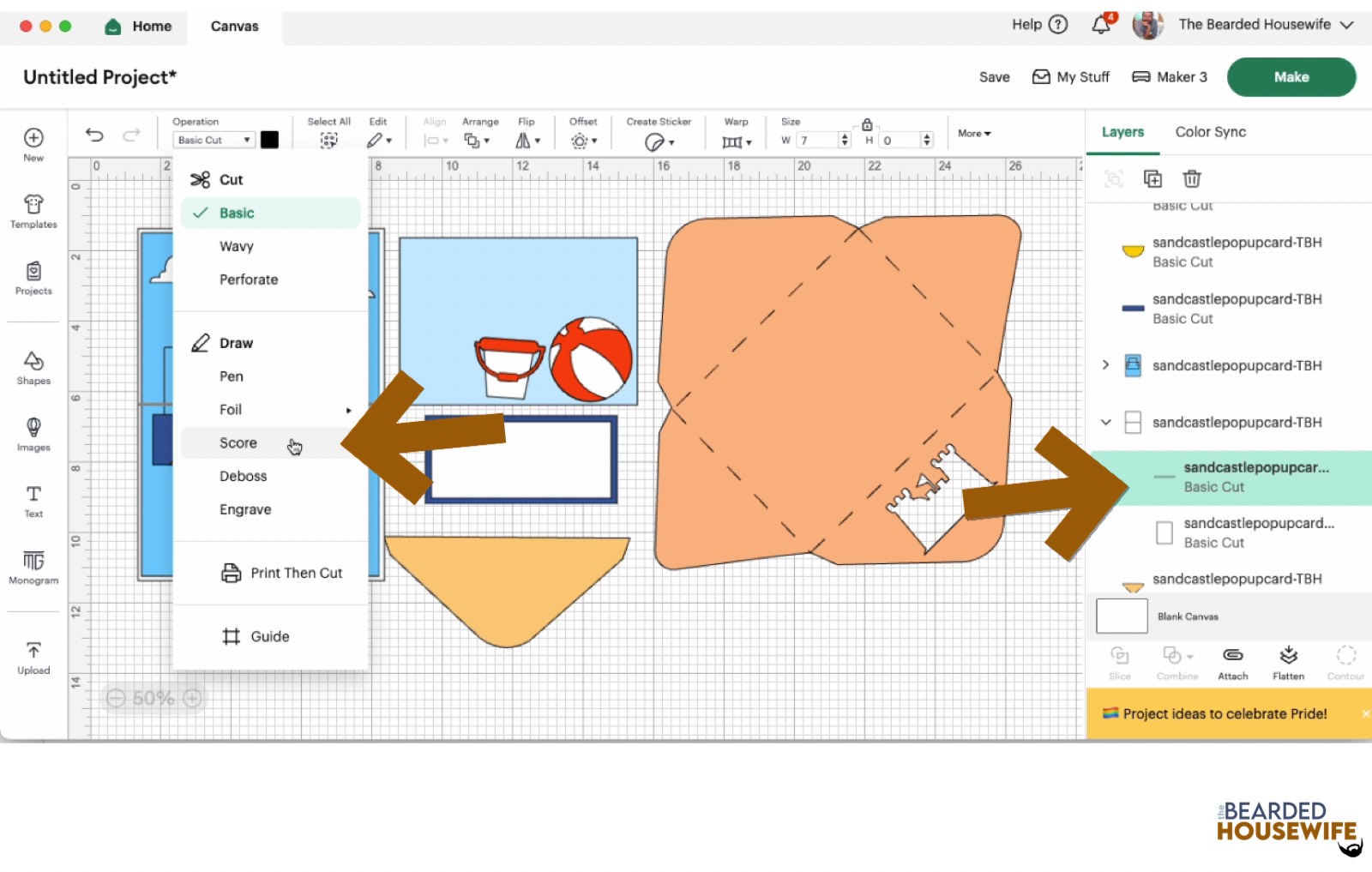Choose Score from the operation menu
This screenshot has height=872, width=1372.
point(270,442)
